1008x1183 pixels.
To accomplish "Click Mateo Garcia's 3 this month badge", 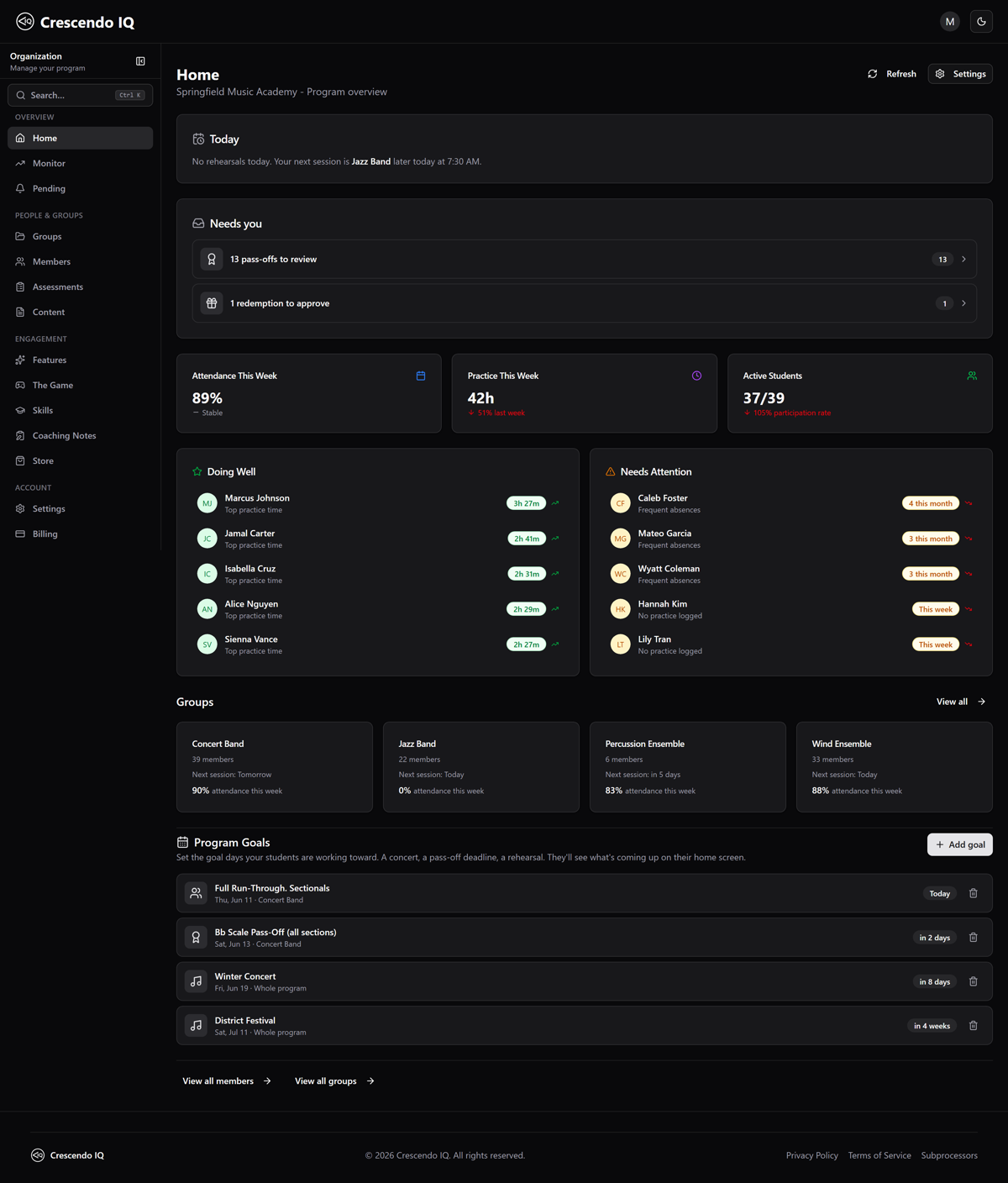I will pos(931,539).
